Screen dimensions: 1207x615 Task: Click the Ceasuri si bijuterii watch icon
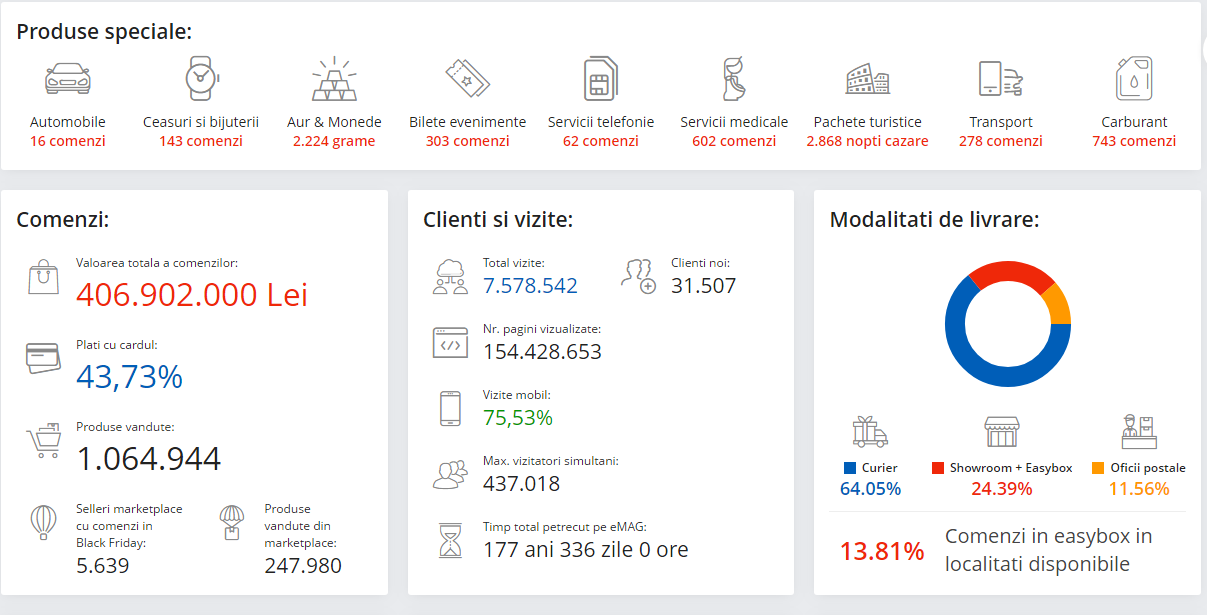200,78
